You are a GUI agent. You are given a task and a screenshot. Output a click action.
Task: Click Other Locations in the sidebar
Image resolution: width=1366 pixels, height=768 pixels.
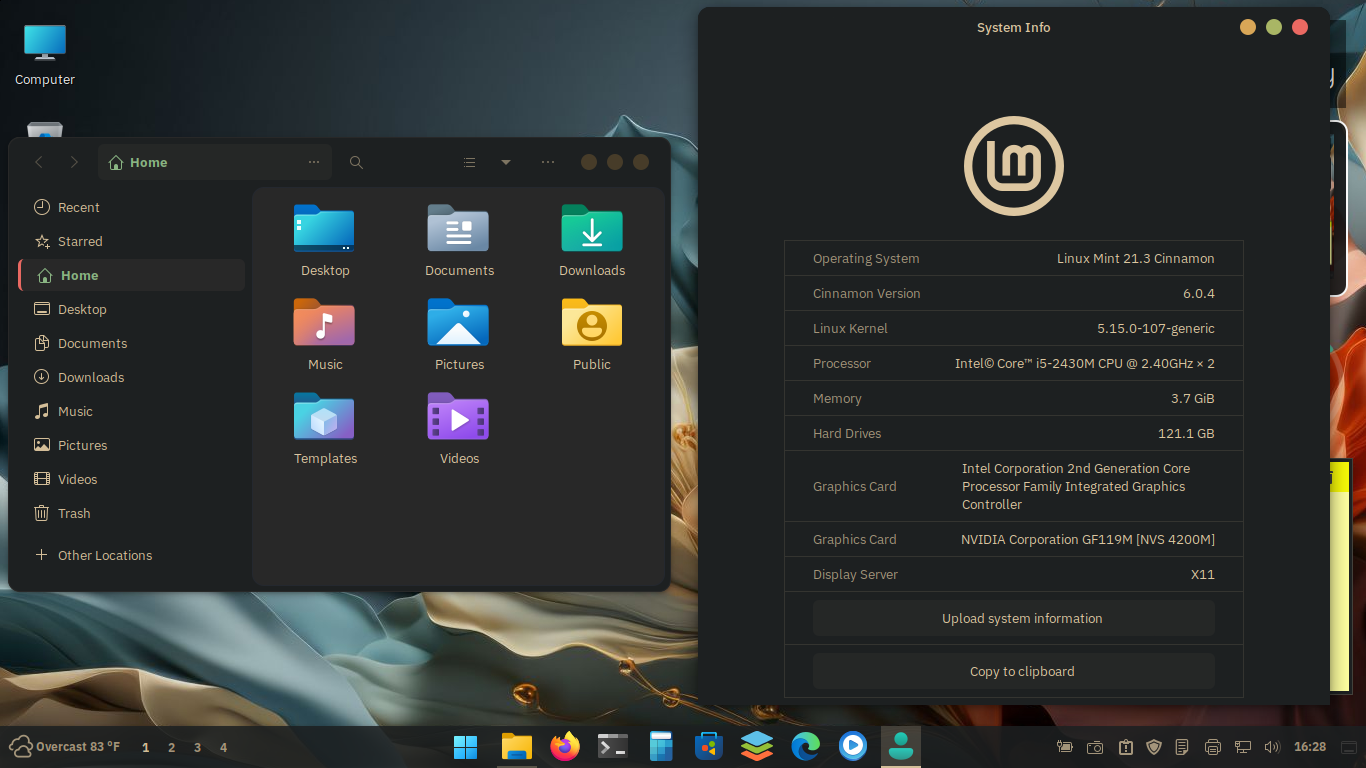132,556
